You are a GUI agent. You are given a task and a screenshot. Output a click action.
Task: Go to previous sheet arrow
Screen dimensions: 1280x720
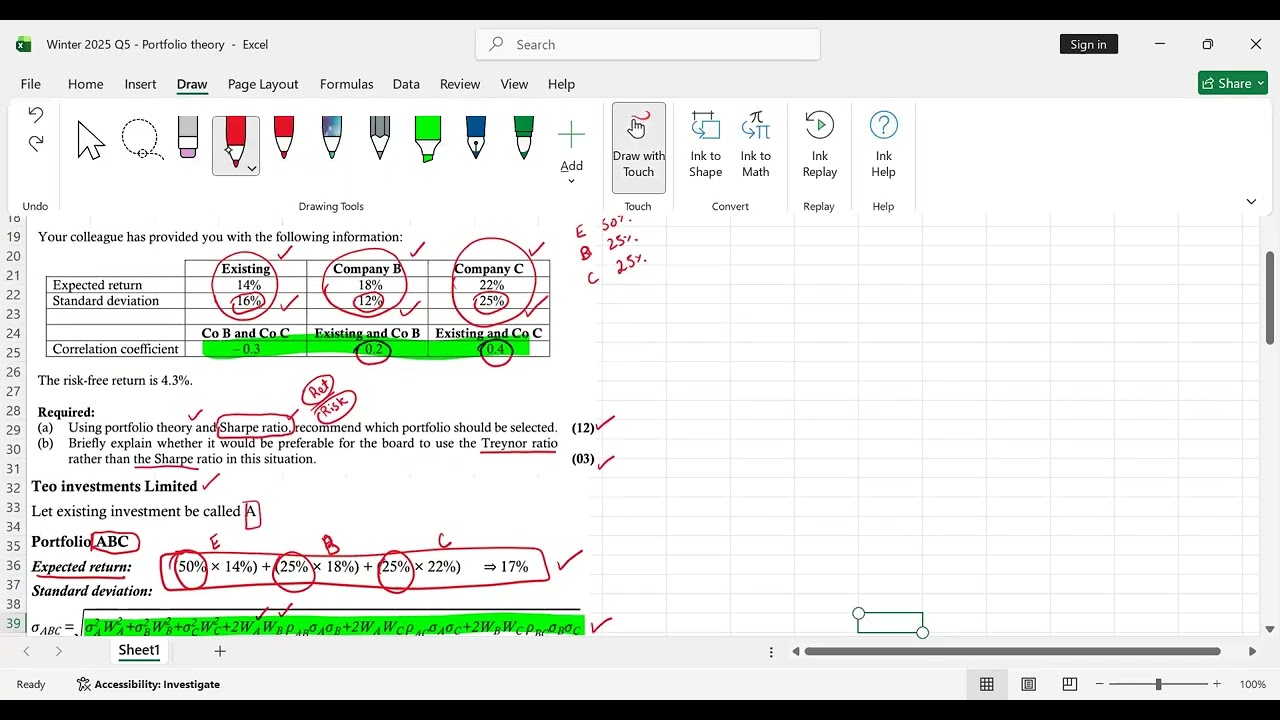27,651
